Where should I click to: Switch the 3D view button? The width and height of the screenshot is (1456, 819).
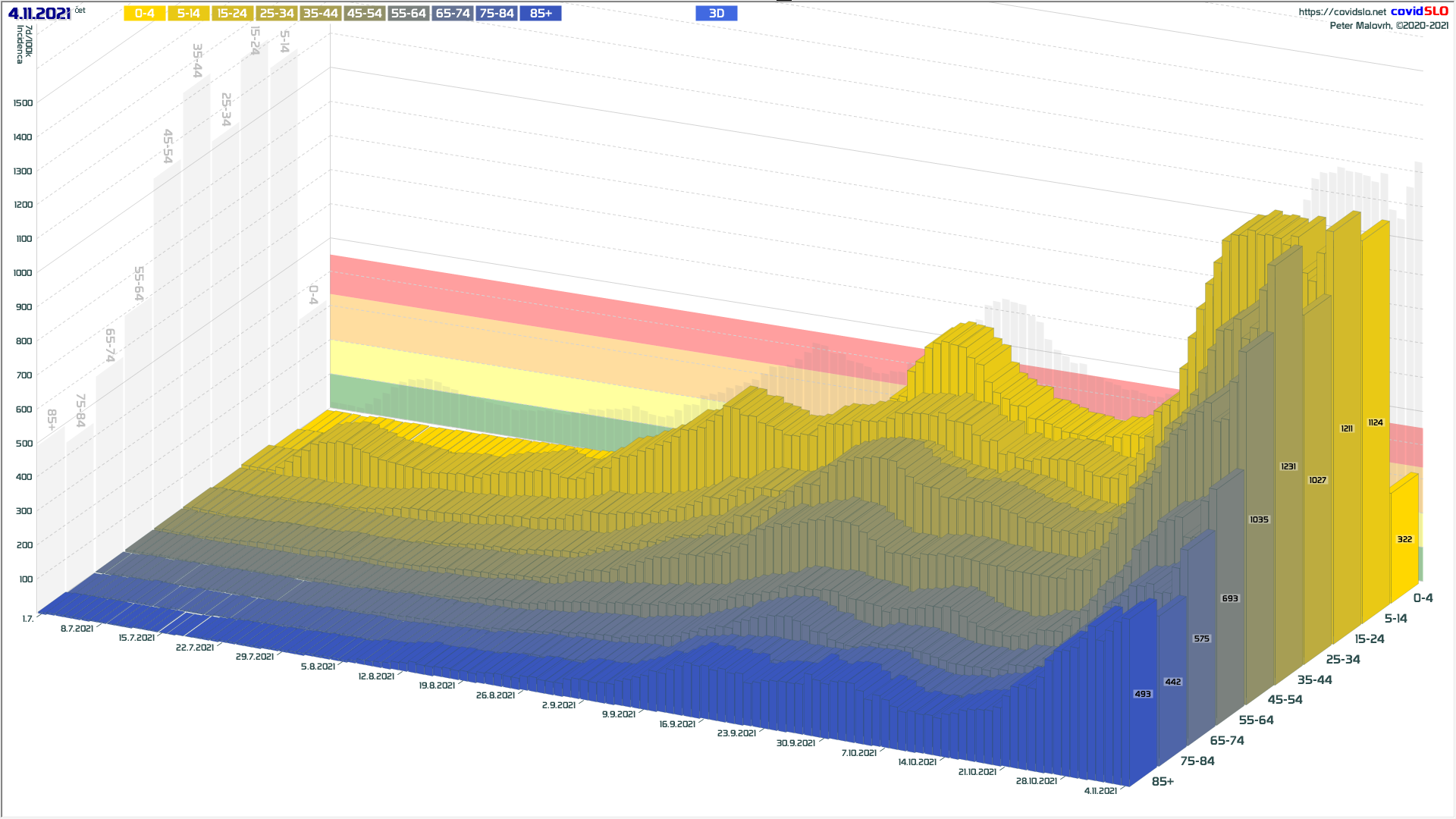717,14
